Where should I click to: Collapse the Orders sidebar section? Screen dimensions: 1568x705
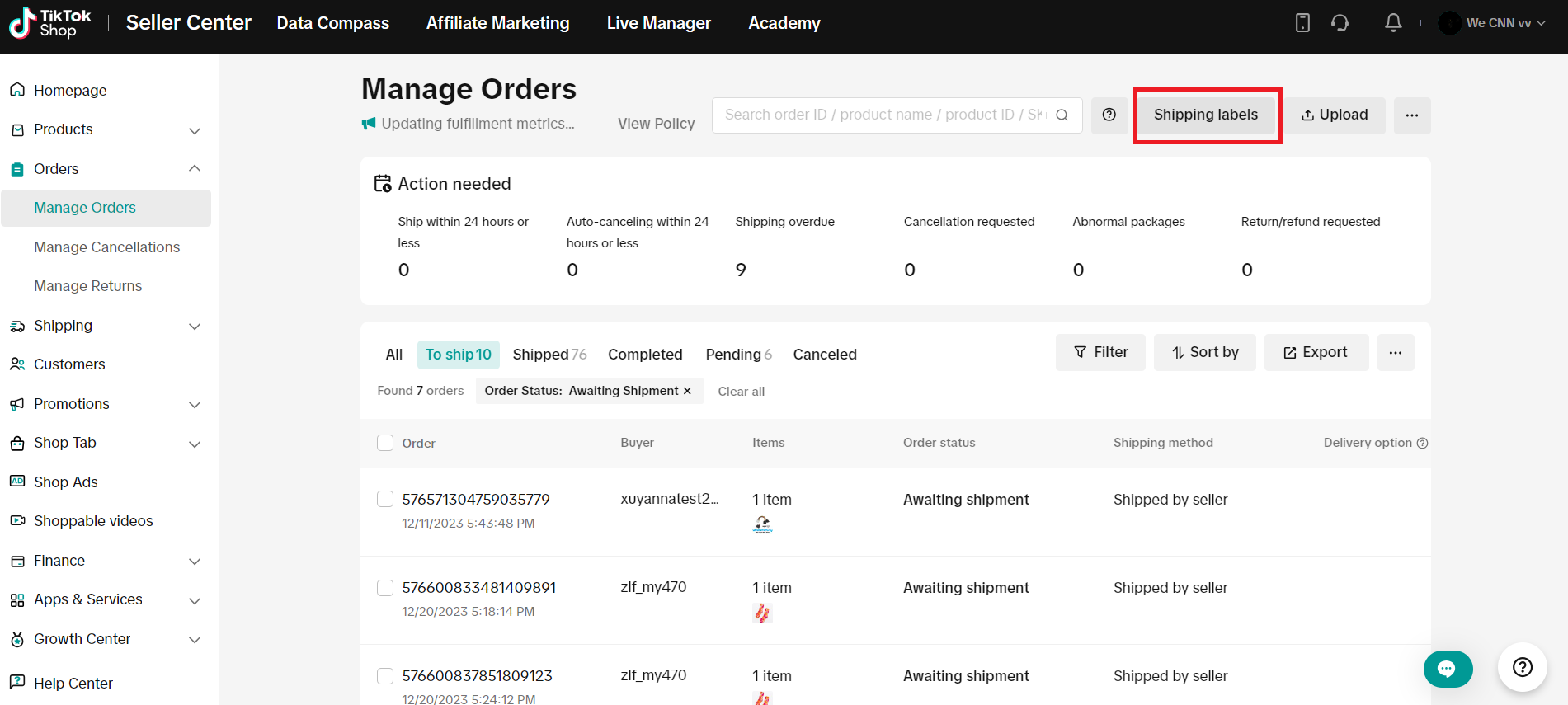[x=195, y=169]
